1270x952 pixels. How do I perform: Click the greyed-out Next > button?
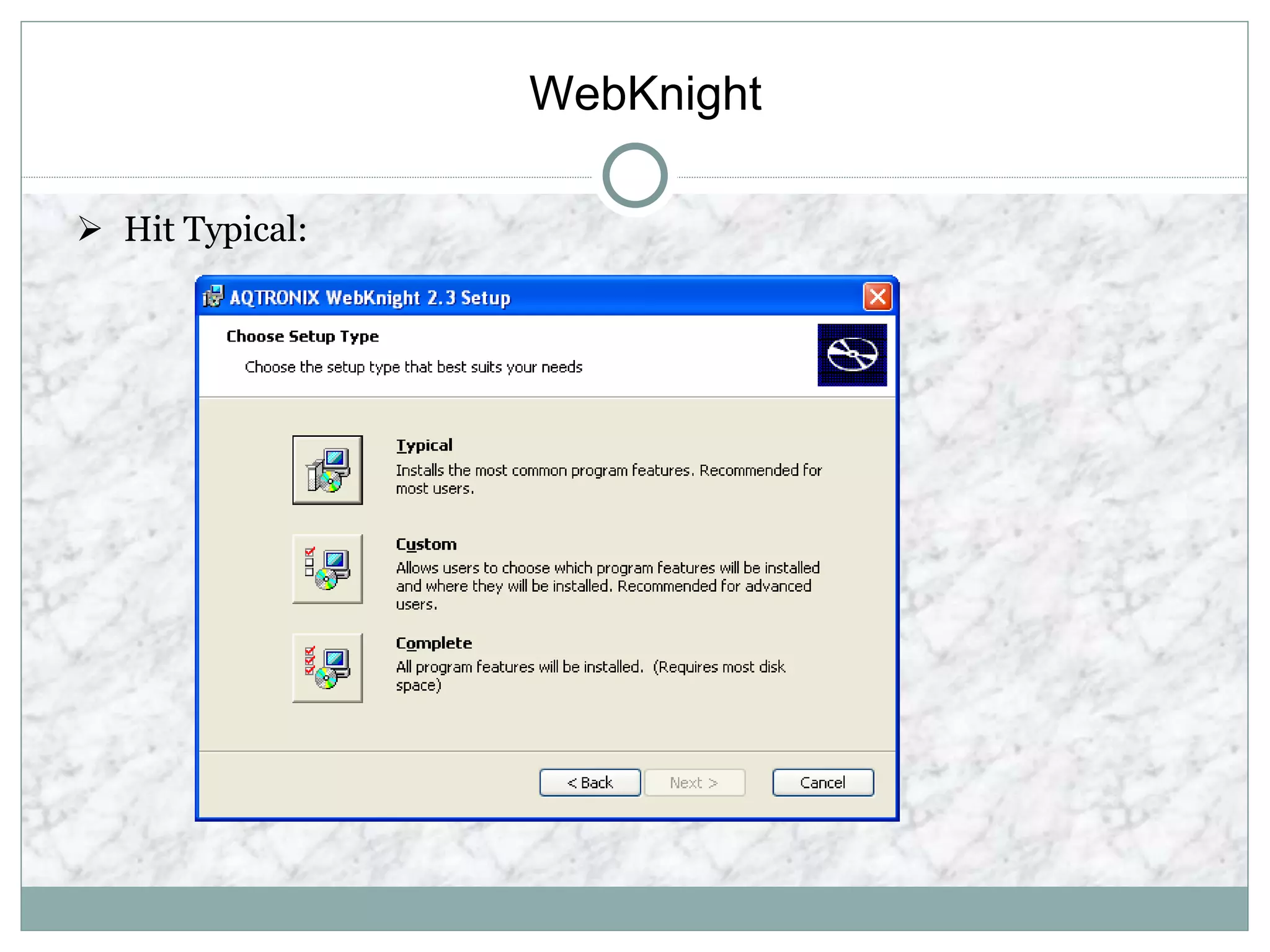coord(695,783)
